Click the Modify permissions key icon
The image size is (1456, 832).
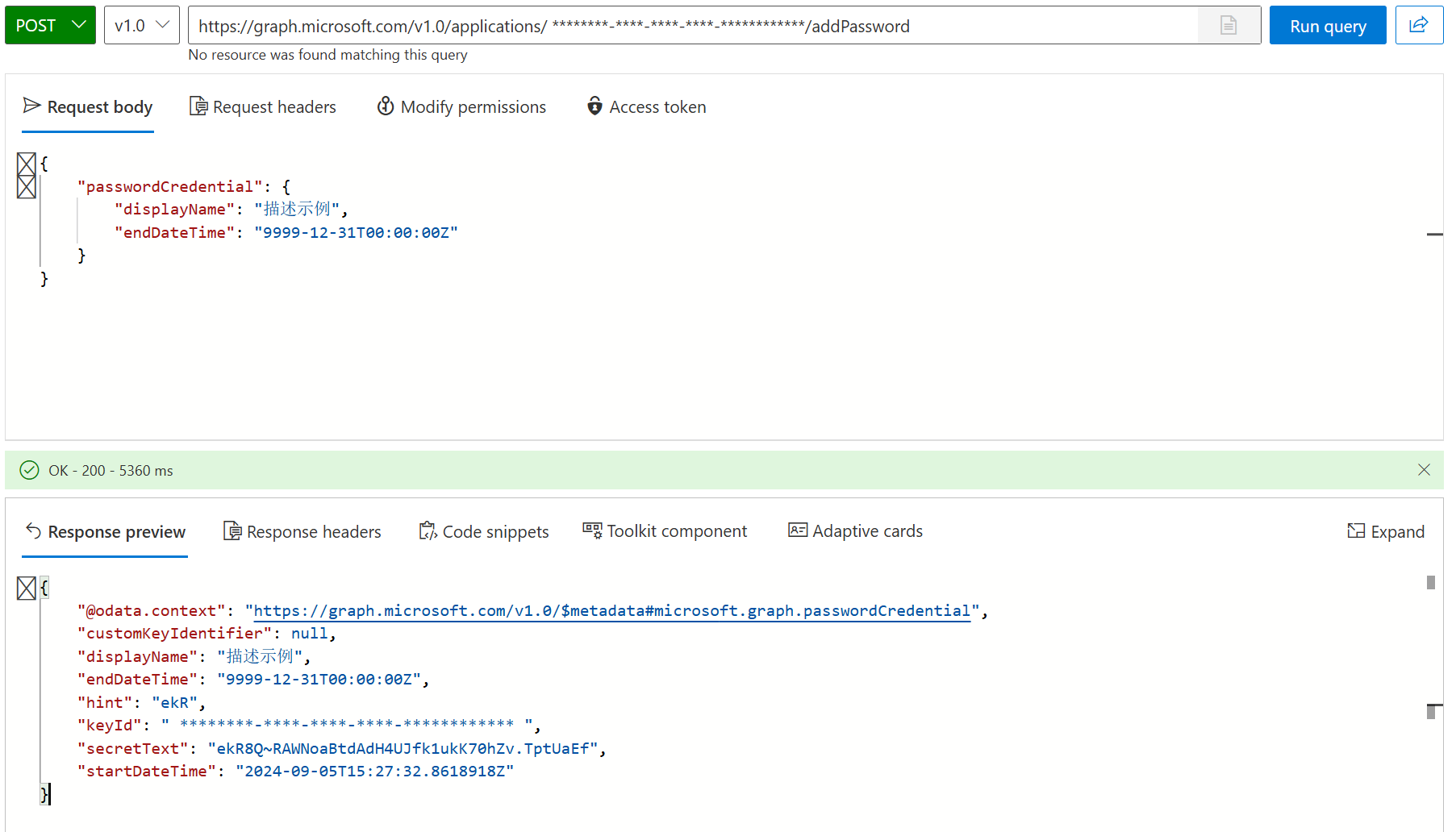tap(386, 106)
